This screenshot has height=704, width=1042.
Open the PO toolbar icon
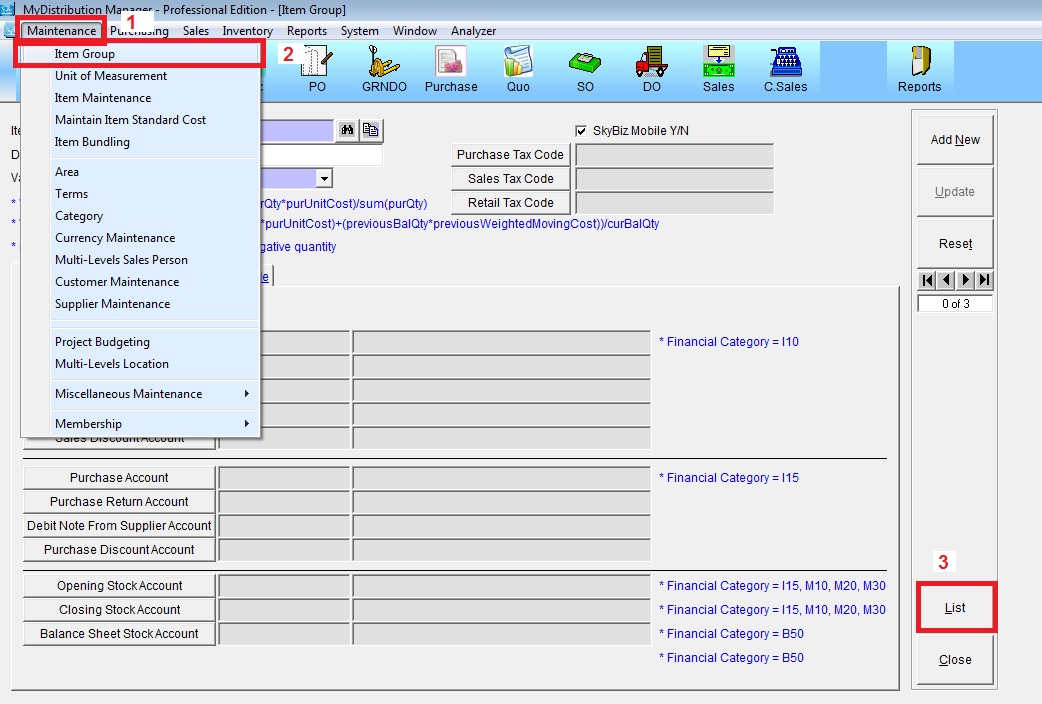point(317,66)
